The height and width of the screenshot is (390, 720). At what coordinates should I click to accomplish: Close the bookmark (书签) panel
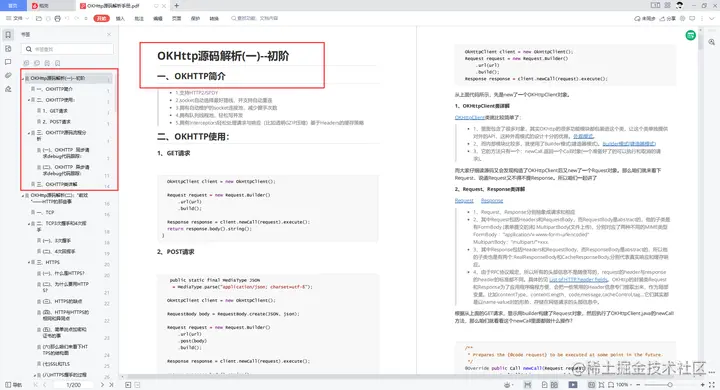point(109,34)
